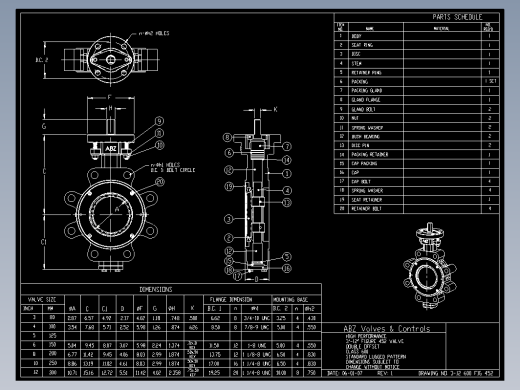Select the FLANGE DIMENSION header
520x390 pixels.
pos(231,300)
